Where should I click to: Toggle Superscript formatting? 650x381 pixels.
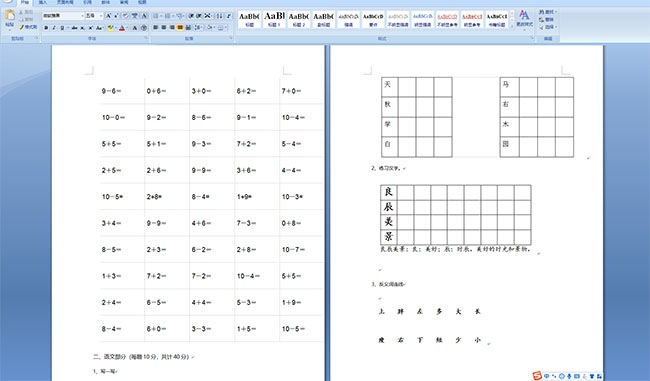[x=90, y=28]
